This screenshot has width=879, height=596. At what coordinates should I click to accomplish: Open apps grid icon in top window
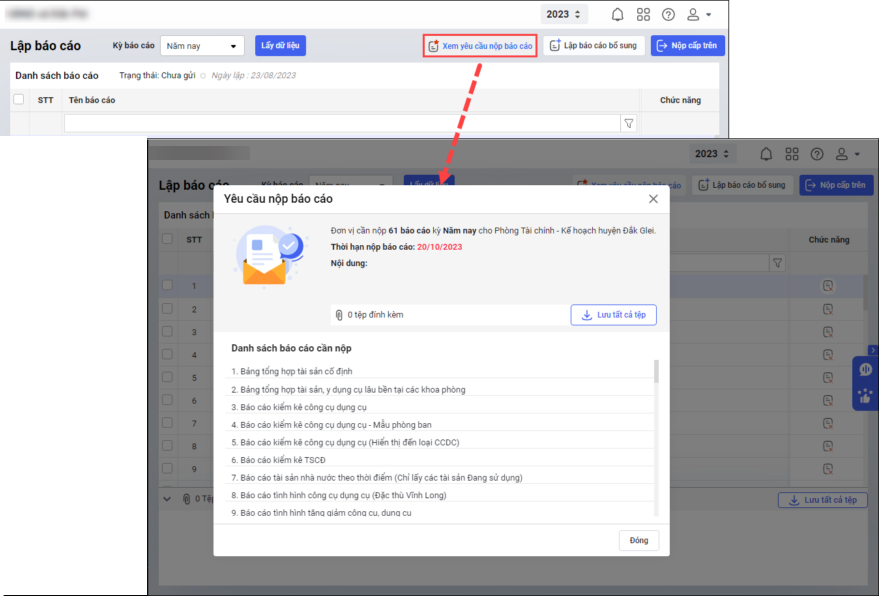pos(643,15)
